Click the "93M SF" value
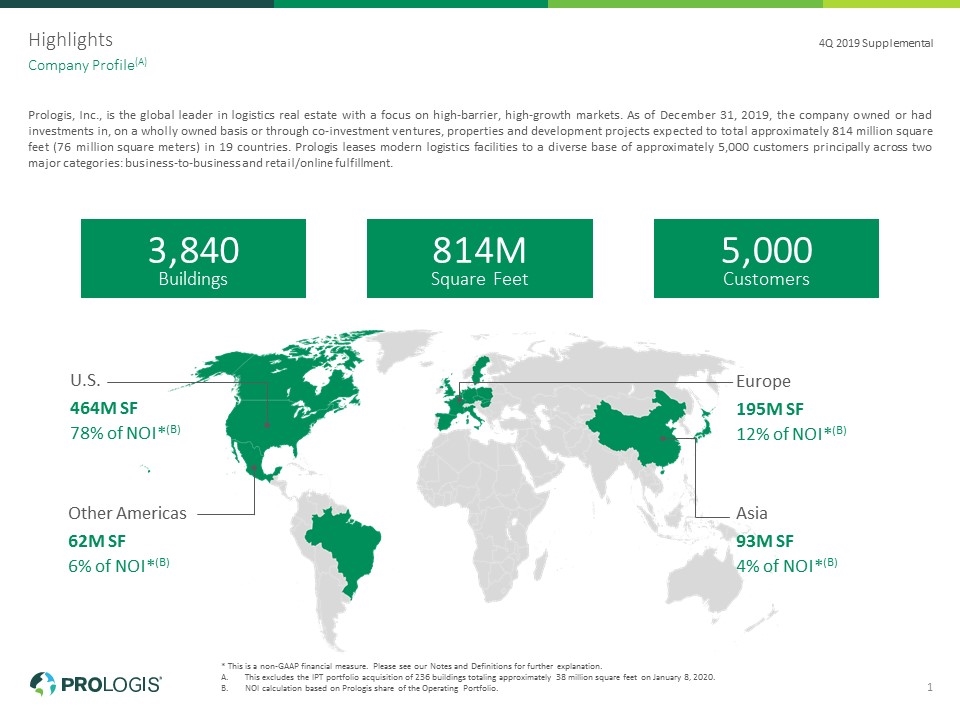 (x=765, y=541)
